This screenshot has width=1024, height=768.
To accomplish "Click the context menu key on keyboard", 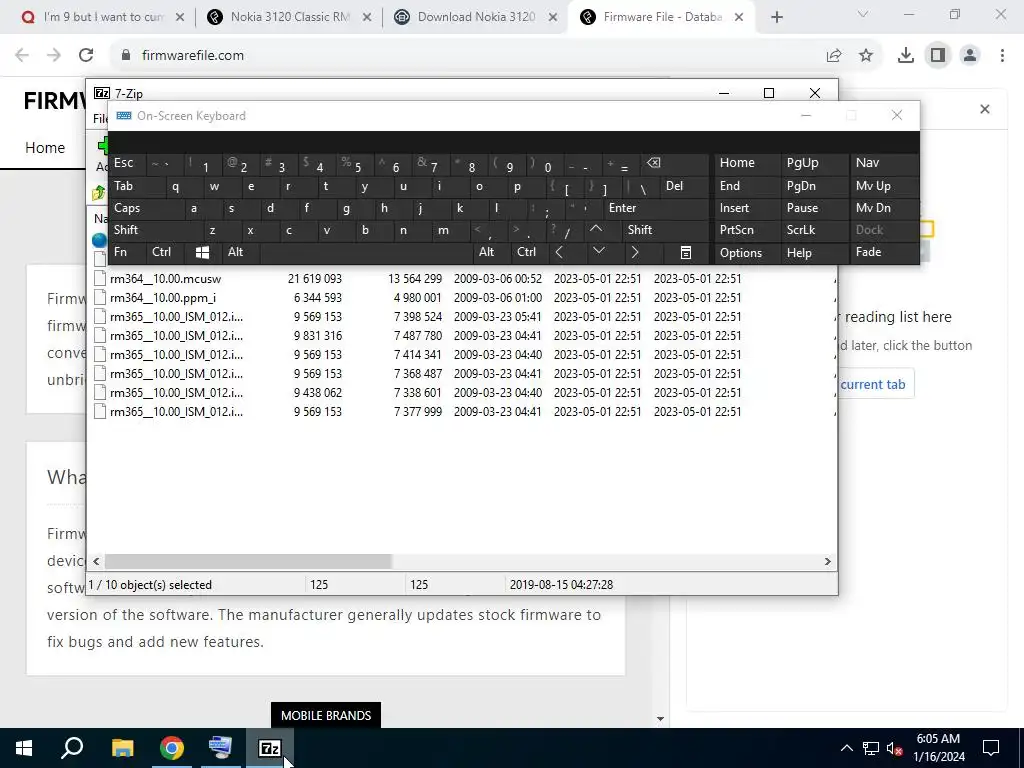I will 686,252.
